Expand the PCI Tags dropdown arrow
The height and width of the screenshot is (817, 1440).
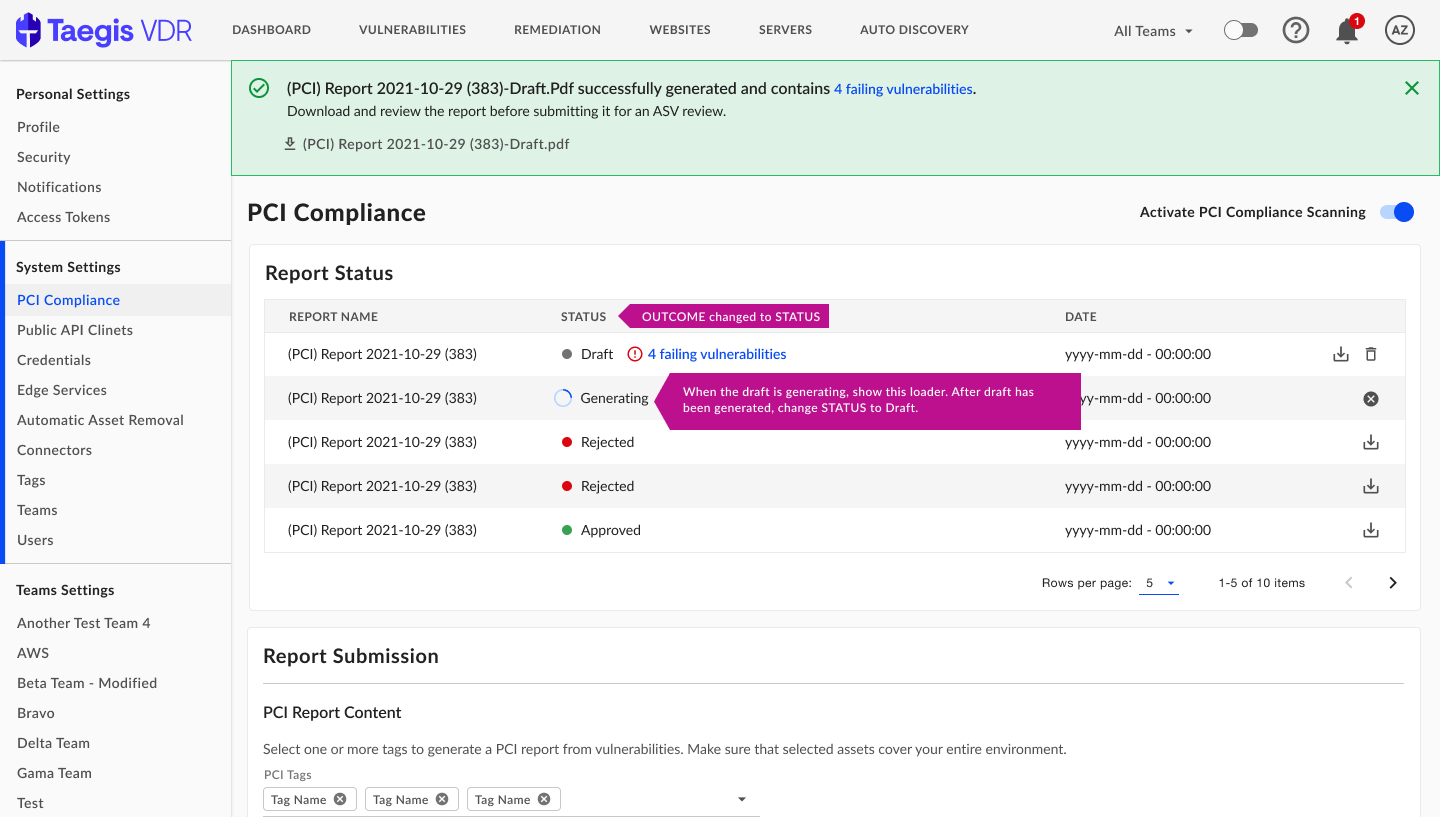tap(742, 799)
